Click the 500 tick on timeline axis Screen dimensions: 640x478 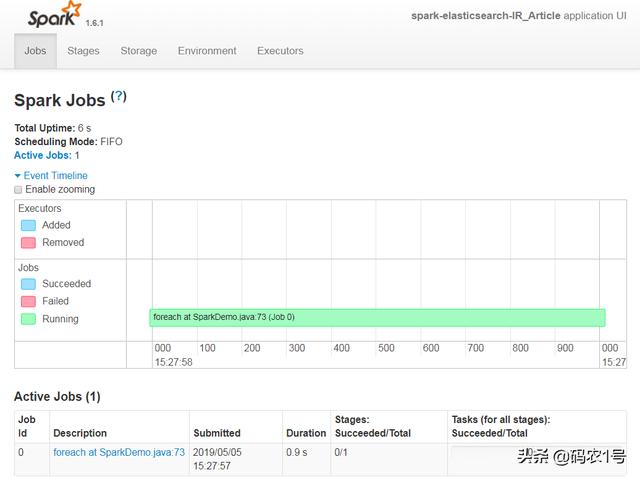(x=386, y=348)
